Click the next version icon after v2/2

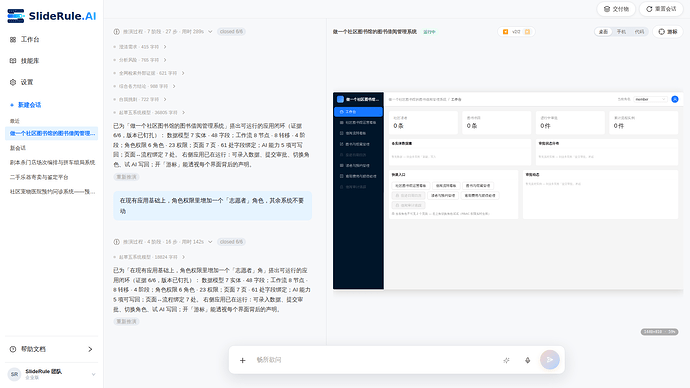coord(527,32)
